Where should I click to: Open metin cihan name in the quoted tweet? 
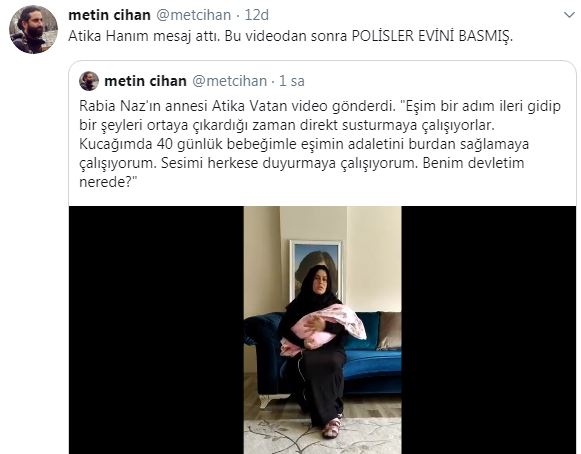(x=145, y=81)
